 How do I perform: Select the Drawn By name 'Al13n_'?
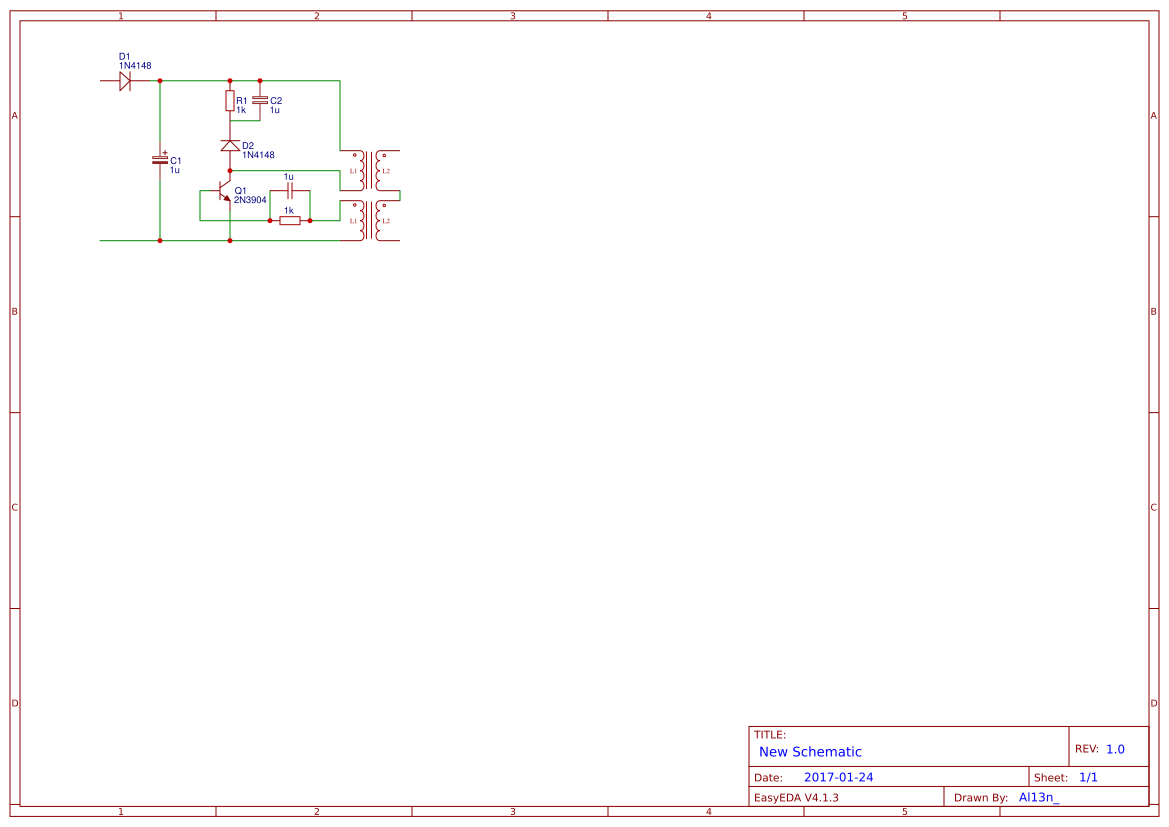click(1038, 797)
